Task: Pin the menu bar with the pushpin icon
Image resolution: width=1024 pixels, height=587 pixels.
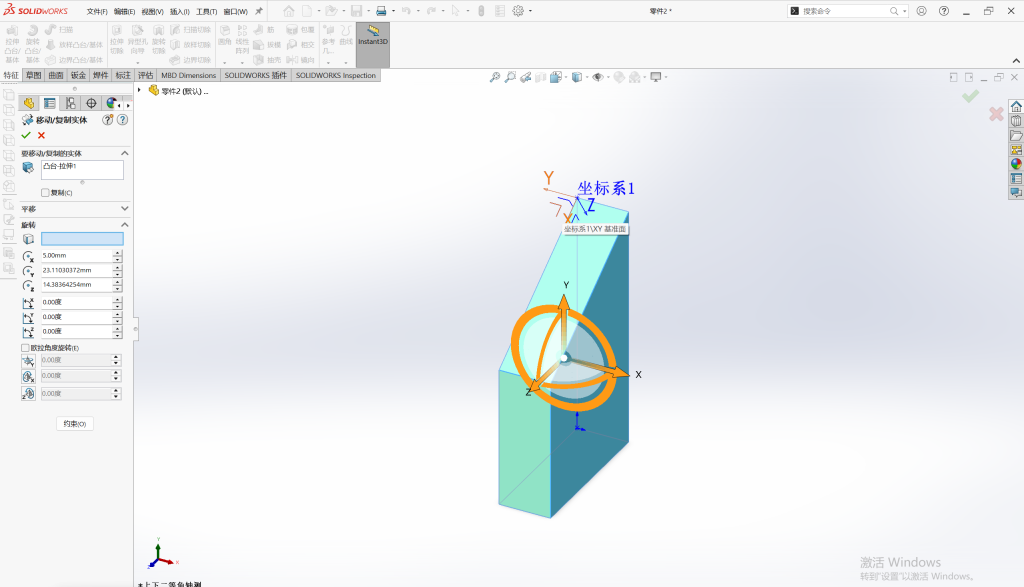Action: (259, 11)
